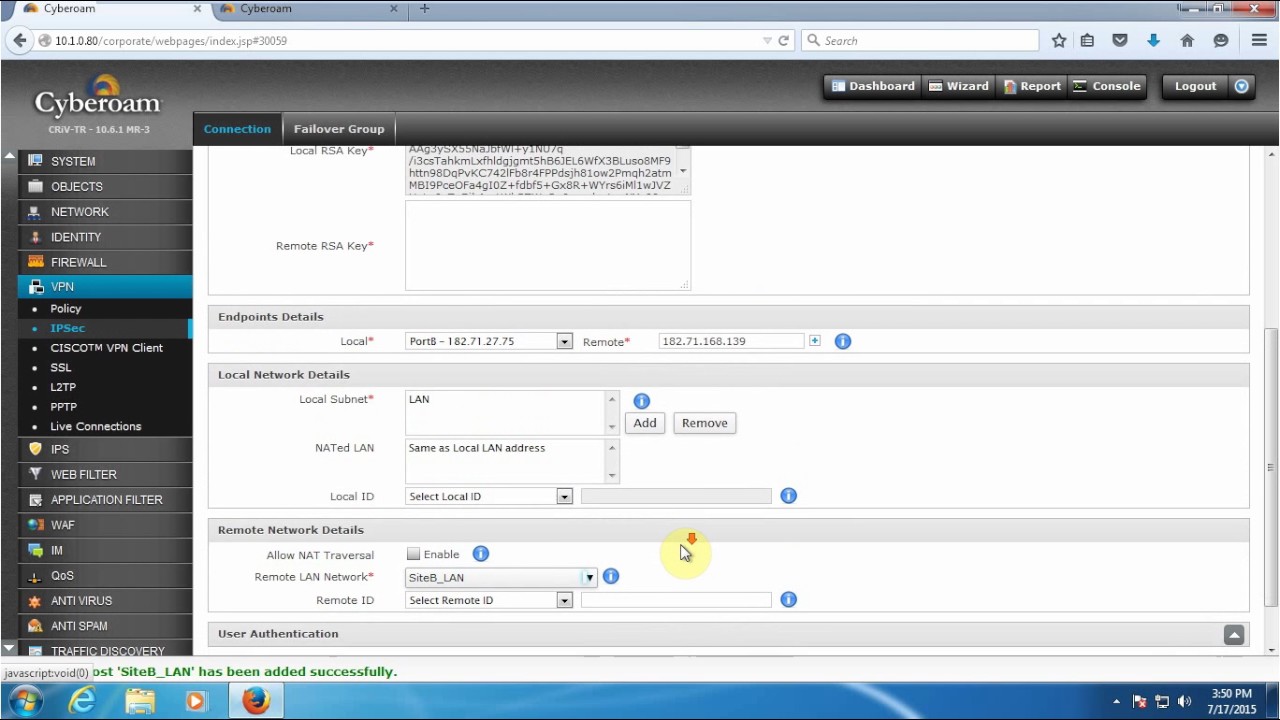Open the QoS sidebar section
The image size is (1280, 720).
tap(105, 575)
